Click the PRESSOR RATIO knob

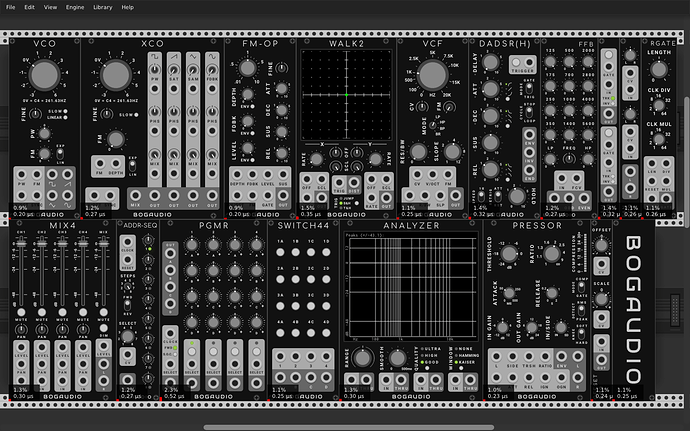pyautogui.click(x=551, y=254)
